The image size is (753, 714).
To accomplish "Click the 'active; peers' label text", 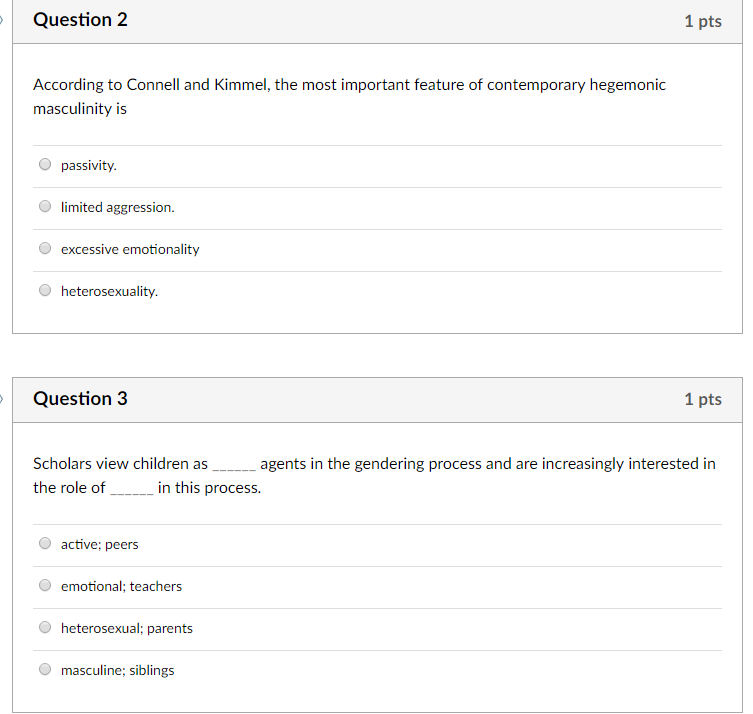I will pyautogui.click(x=99, y=545).
